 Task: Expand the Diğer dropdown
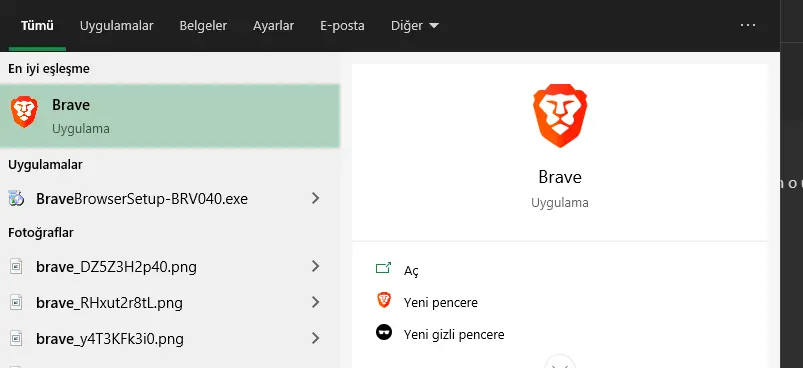[415, 26]
